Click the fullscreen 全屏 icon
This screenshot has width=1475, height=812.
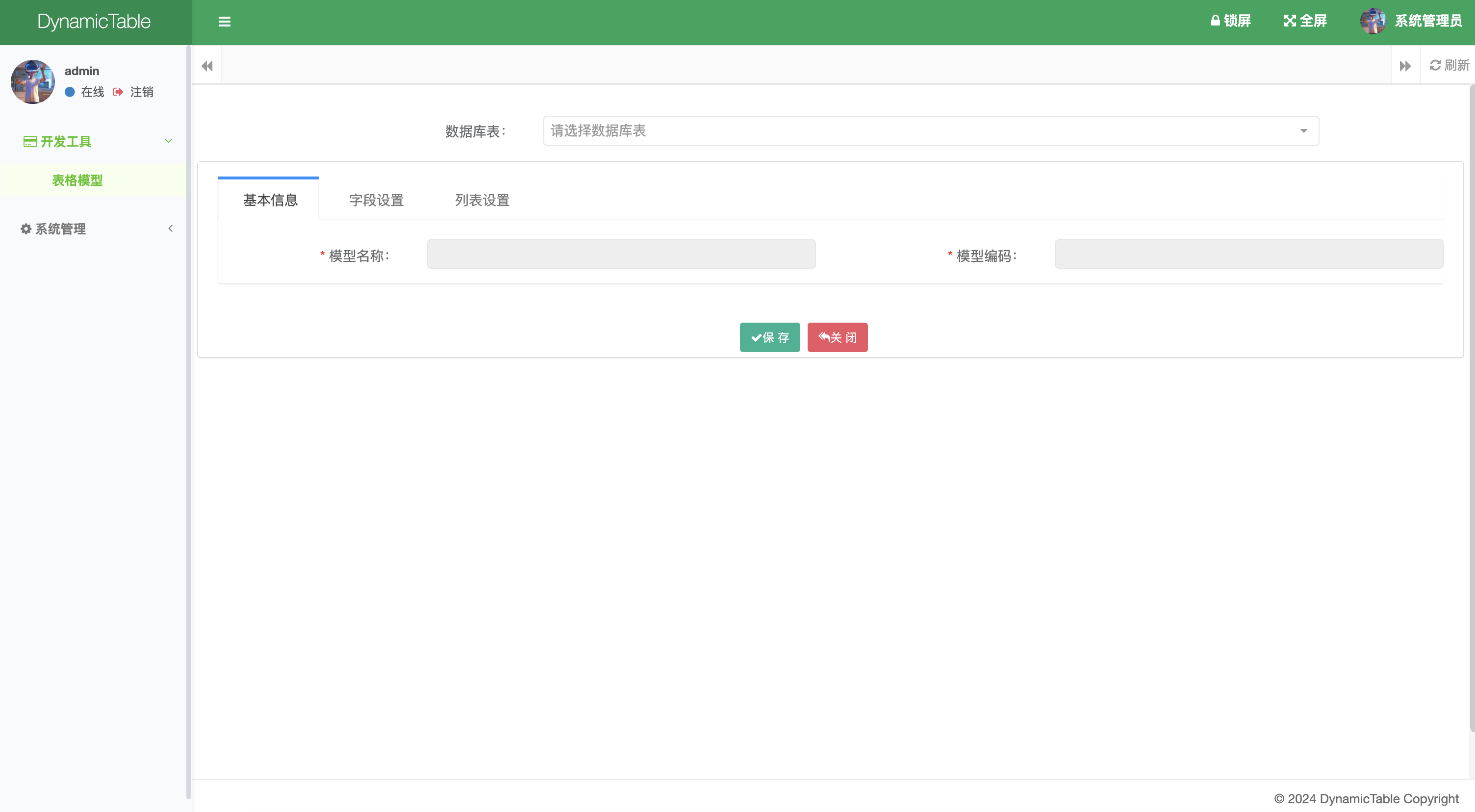point(1290,21)
